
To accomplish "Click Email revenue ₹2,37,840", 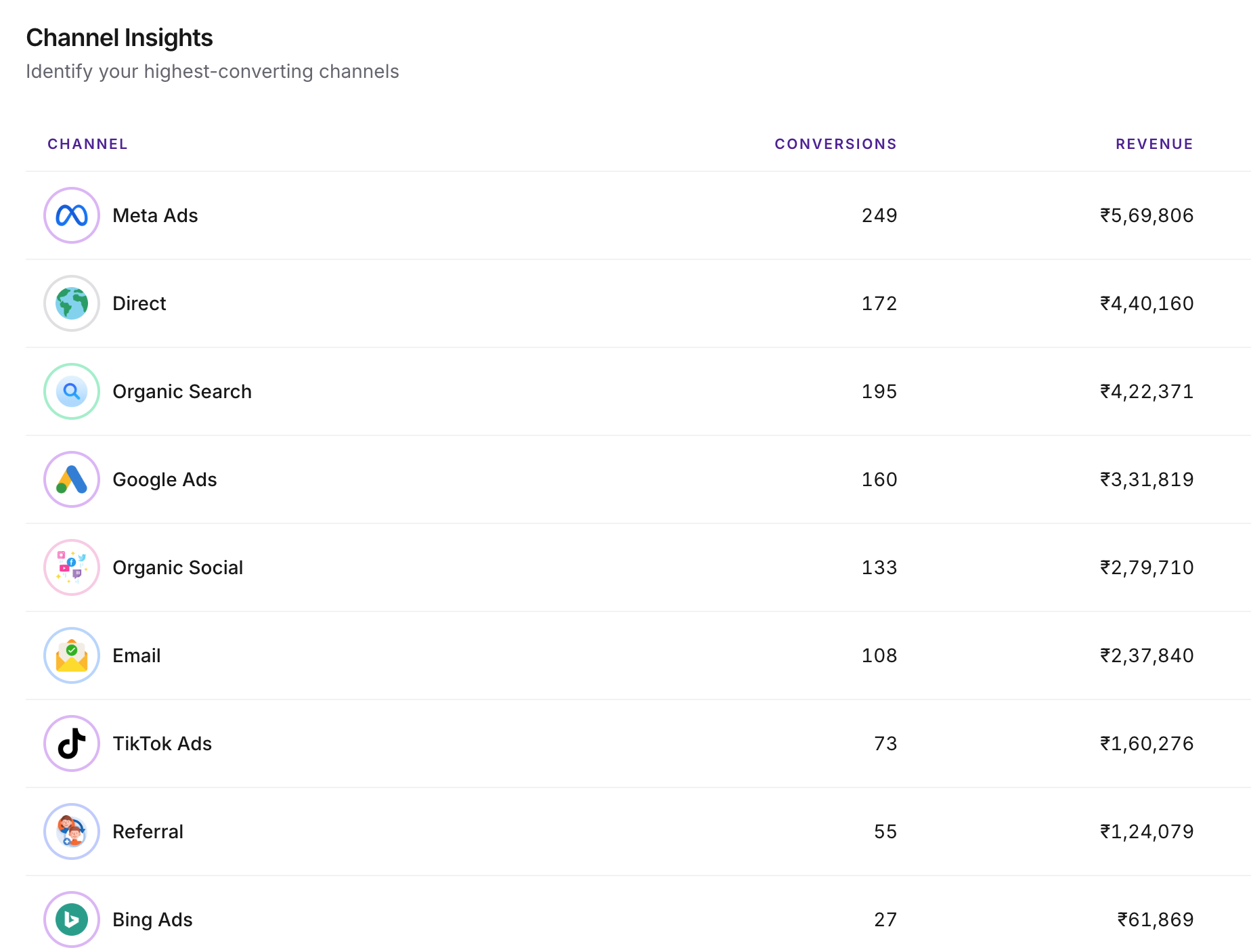I will pyautogui.click(x=1147, y=655).
